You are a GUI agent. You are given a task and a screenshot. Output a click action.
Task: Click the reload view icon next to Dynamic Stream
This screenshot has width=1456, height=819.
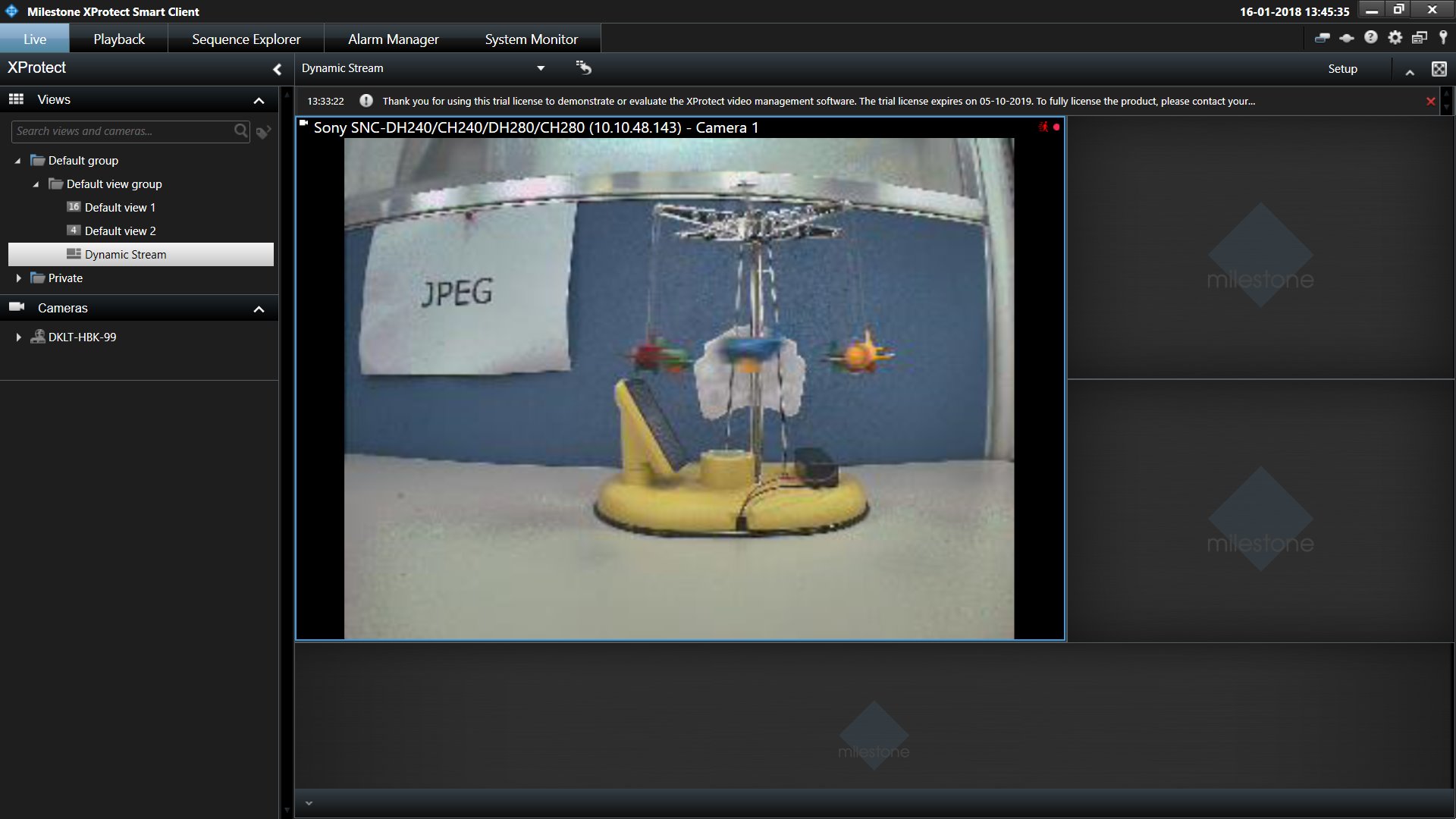583,67
